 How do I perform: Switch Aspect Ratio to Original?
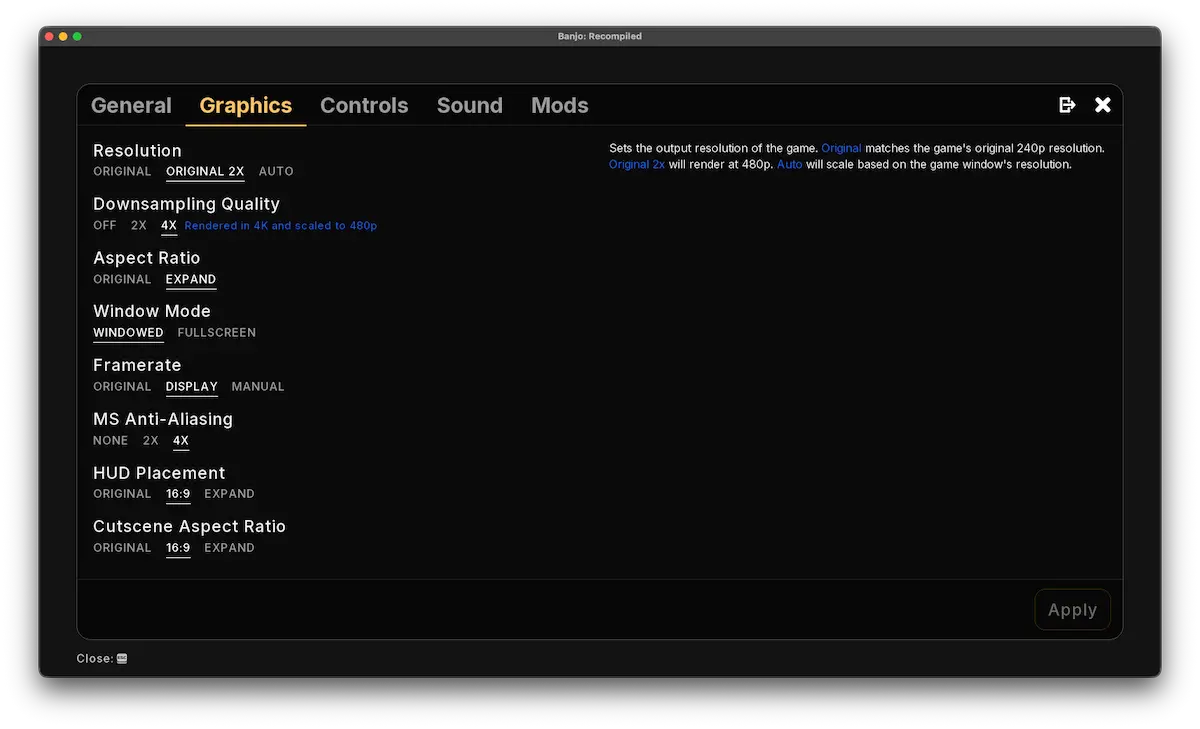(x=121, y=279)
